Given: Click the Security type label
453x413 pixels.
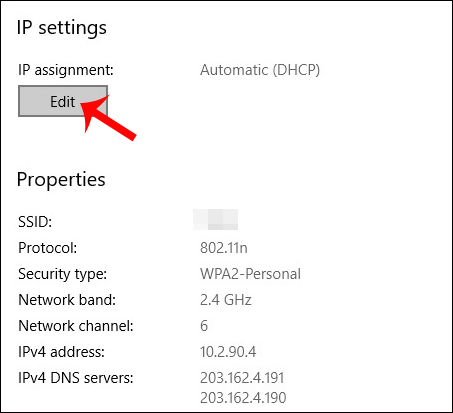Looking at the screenshot, I should coord(62,274).
